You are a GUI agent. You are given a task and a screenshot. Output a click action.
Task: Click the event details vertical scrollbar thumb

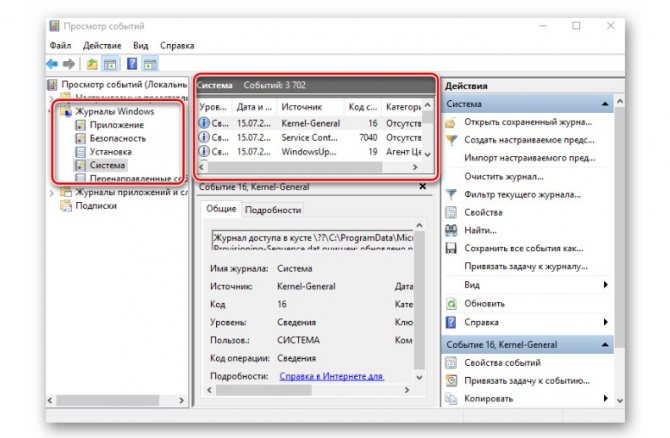[419, 300]
